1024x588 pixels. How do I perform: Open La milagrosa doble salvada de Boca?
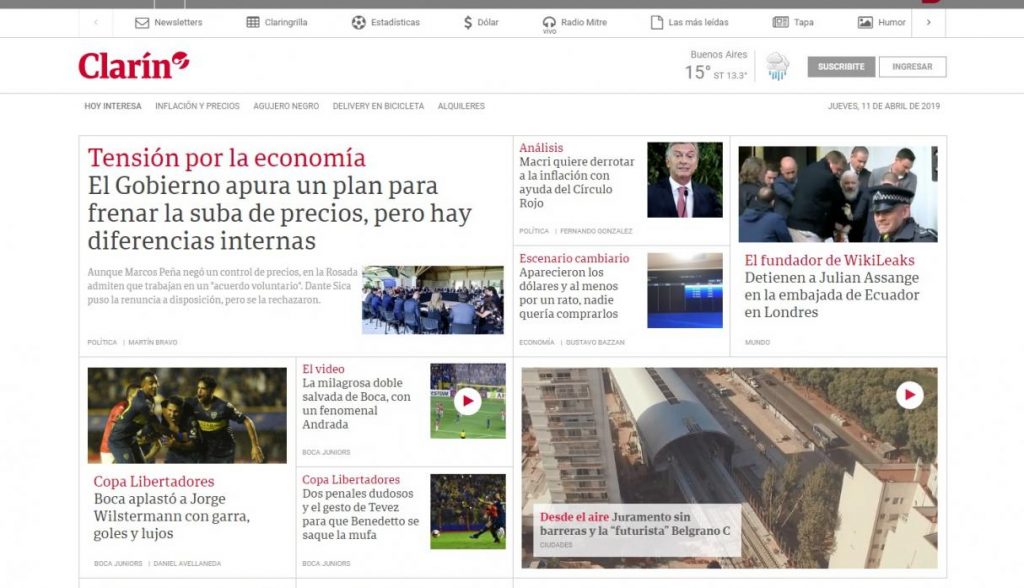357,403
